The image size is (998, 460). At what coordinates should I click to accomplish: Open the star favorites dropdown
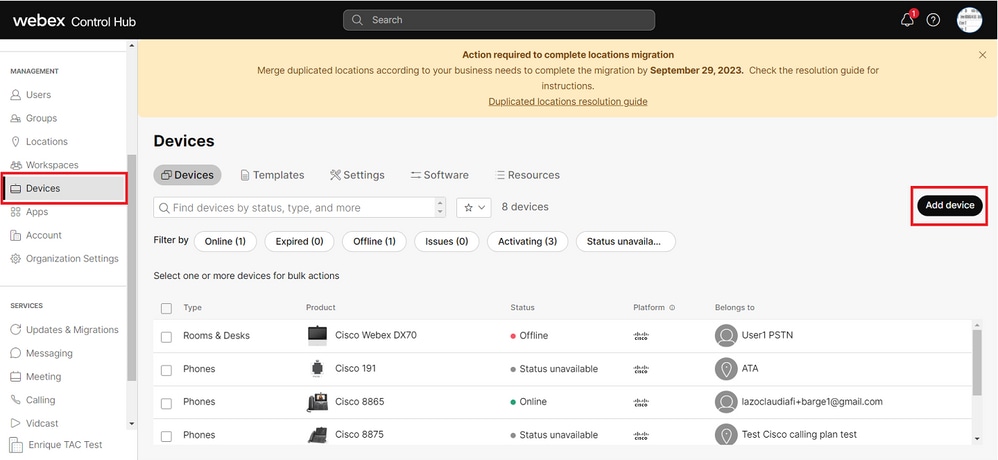(474, 207)
